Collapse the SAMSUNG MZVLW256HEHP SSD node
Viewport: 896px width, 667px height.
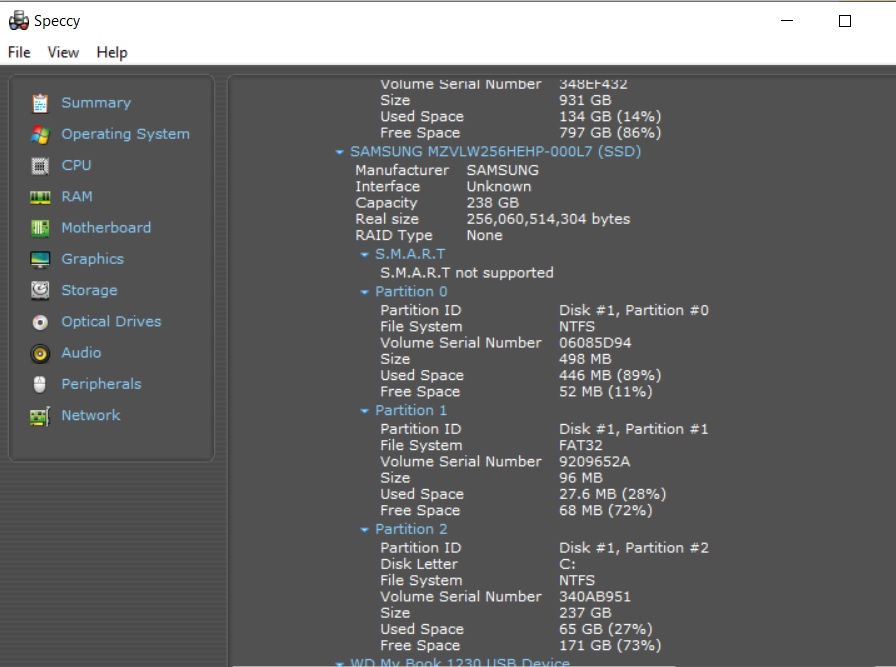[340, 152]
